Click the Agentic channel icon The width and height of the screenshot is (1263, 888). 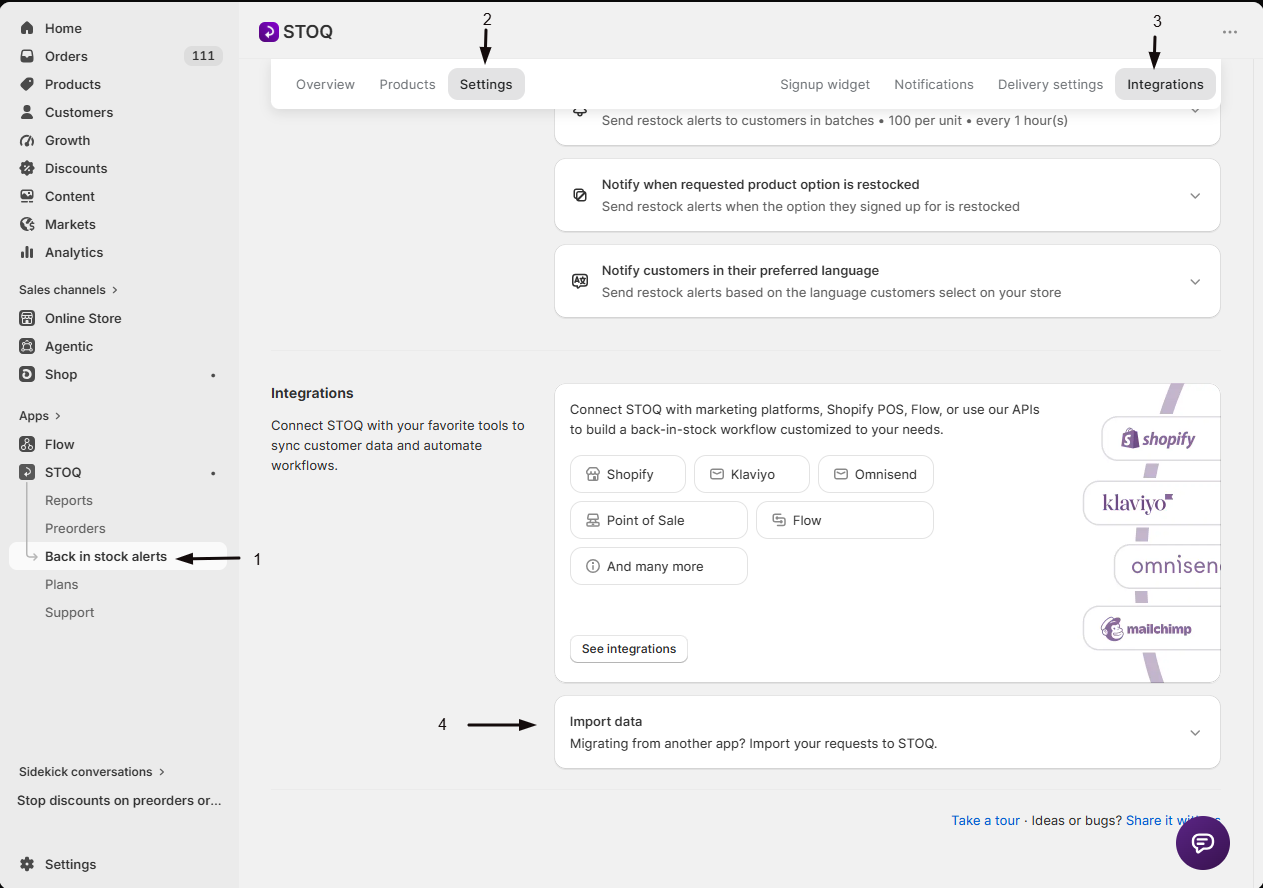click(27, 346)
